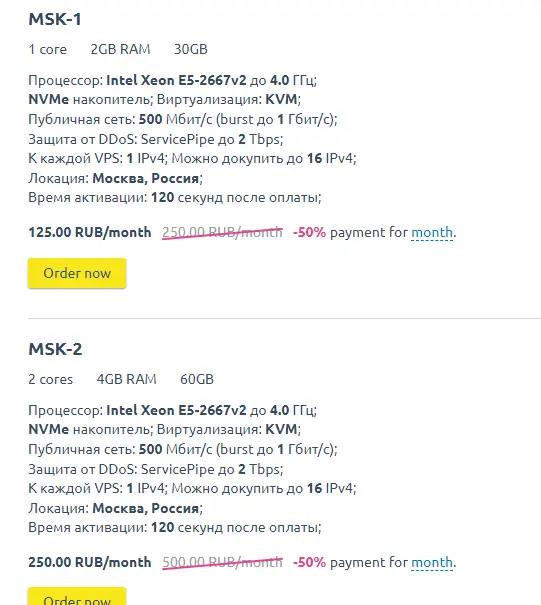Image resolution: width=541 pixels, height=605 pixels.
Task: Click the 250.00 RUB/month price for MSK-2
Action: (x=90, y=562)
